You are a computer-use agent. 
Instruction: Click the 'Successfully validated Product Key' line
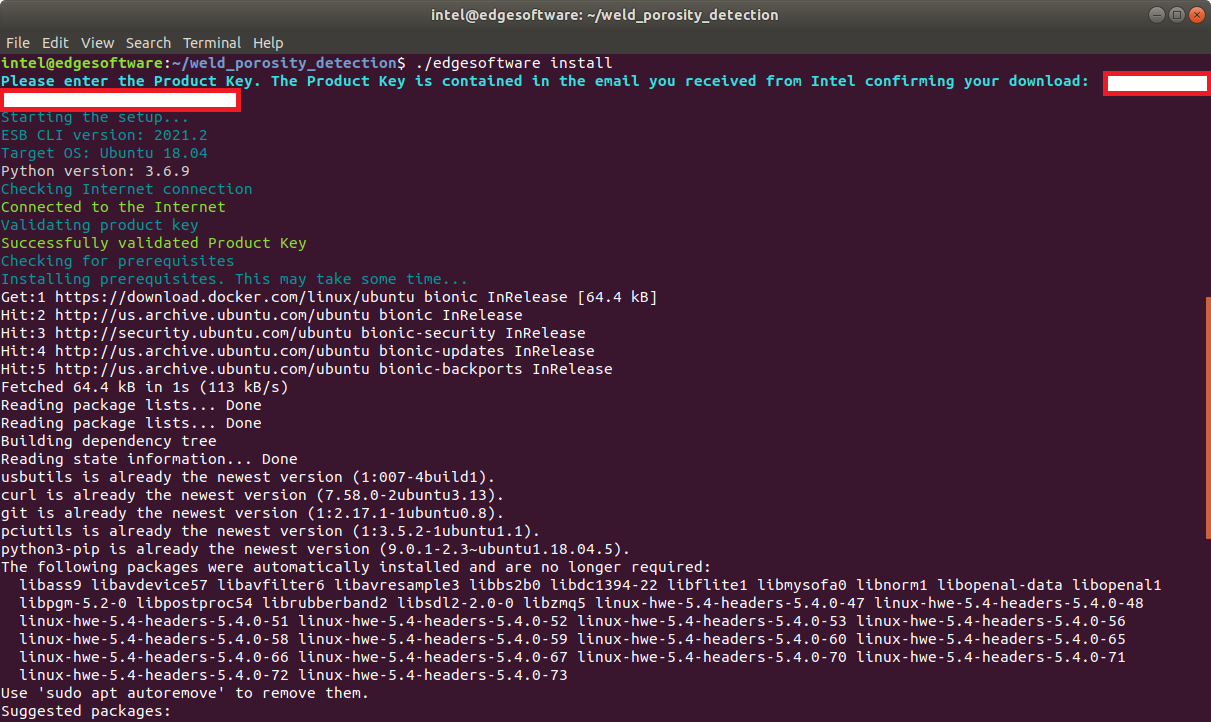click(154, 243)
